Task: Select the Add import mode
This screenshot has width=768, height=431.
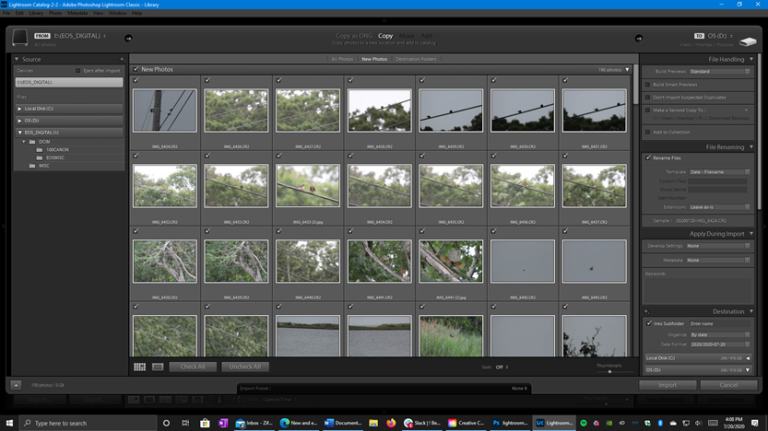Action: pyautogui.click(x=427, y=36)
